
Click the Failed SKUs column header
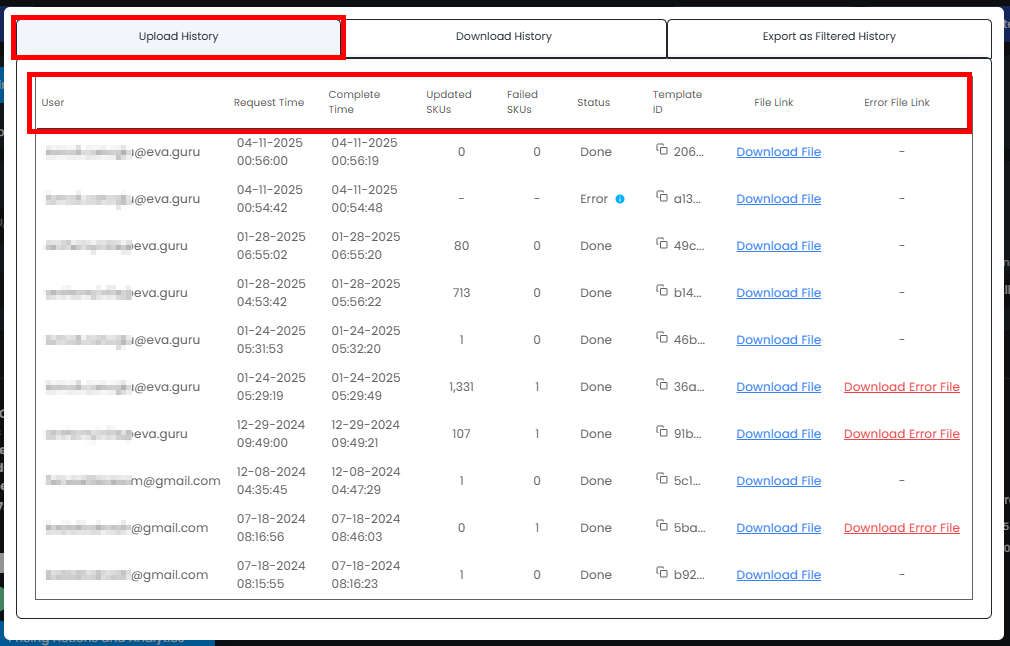[522, 102]
